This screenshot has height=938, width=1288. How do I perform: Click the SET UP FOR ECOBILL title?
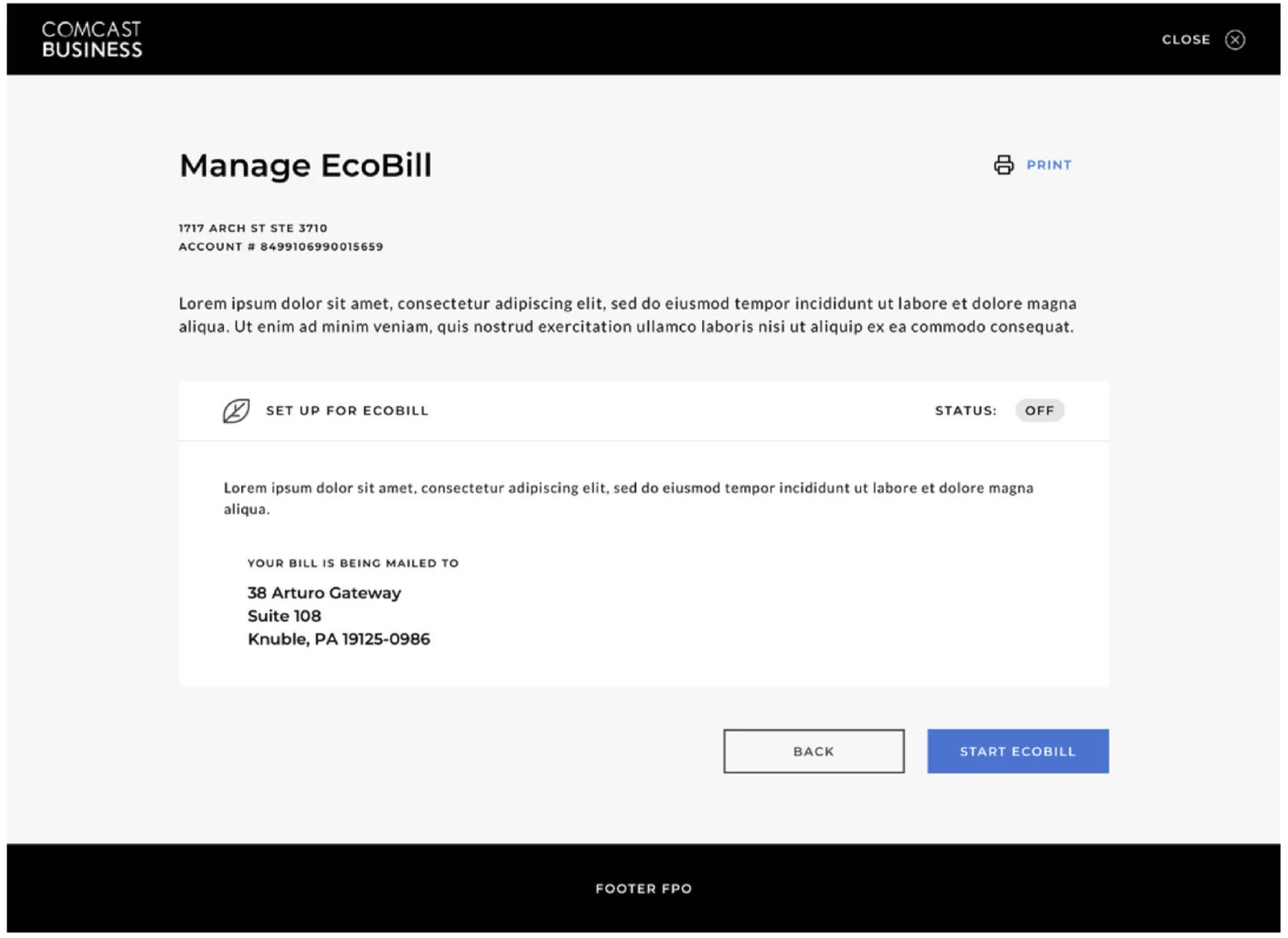[347, 411]
